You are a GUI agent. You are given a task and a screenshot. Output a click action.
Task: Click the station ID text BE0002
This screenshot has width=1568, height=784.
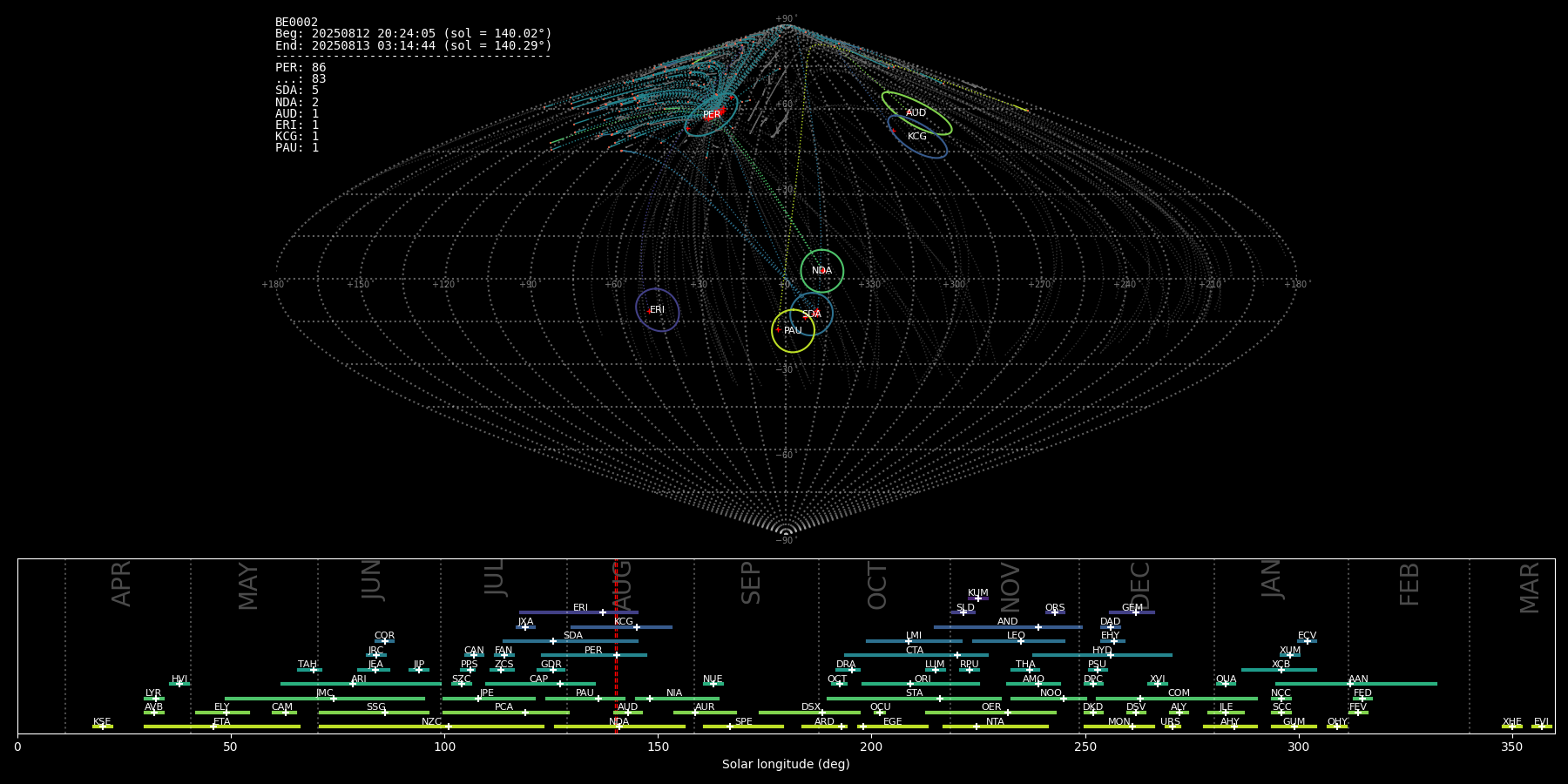click(296, 22)
